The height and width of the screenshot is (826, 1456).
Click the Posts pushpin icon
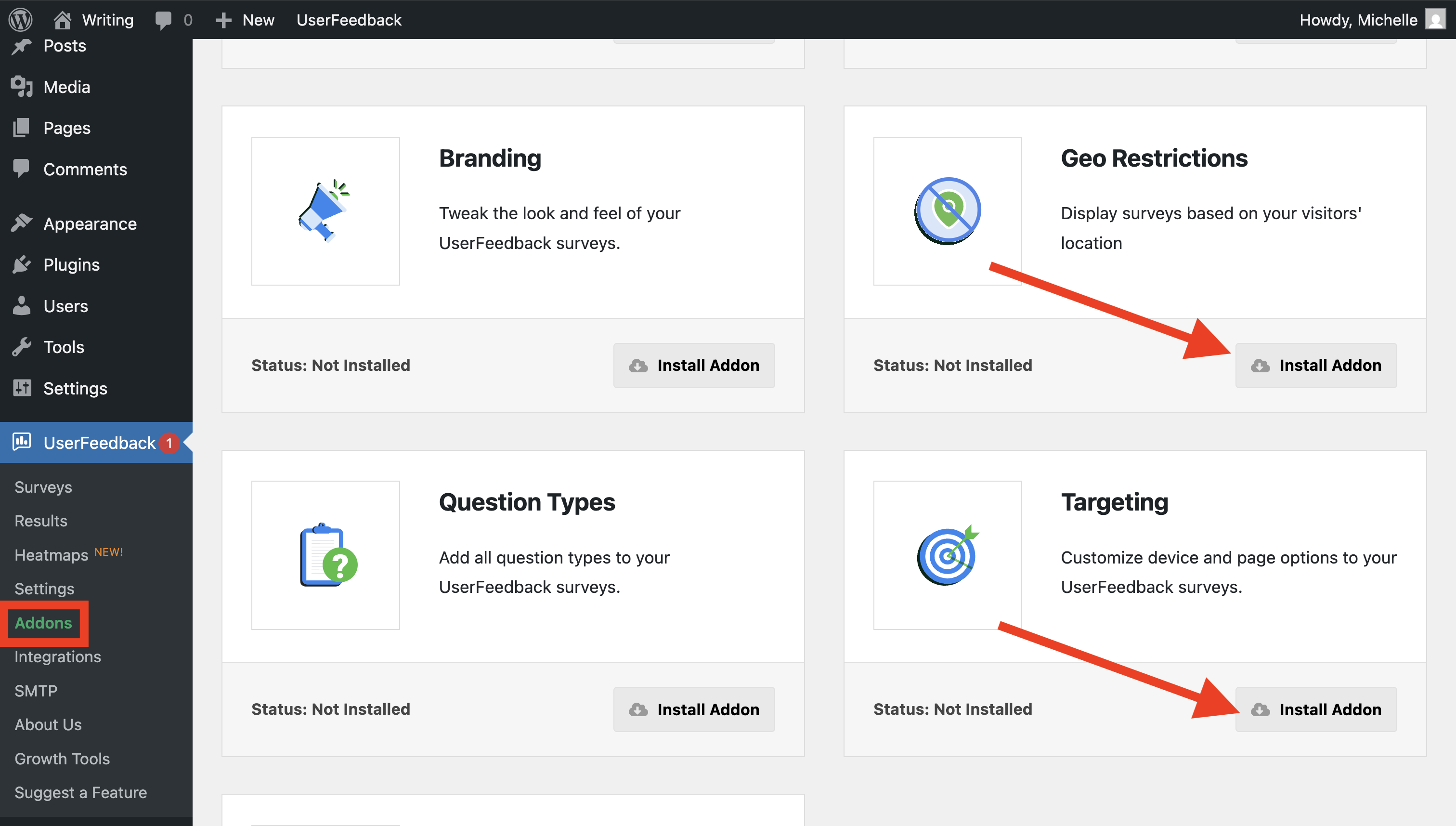click(22, 46)
